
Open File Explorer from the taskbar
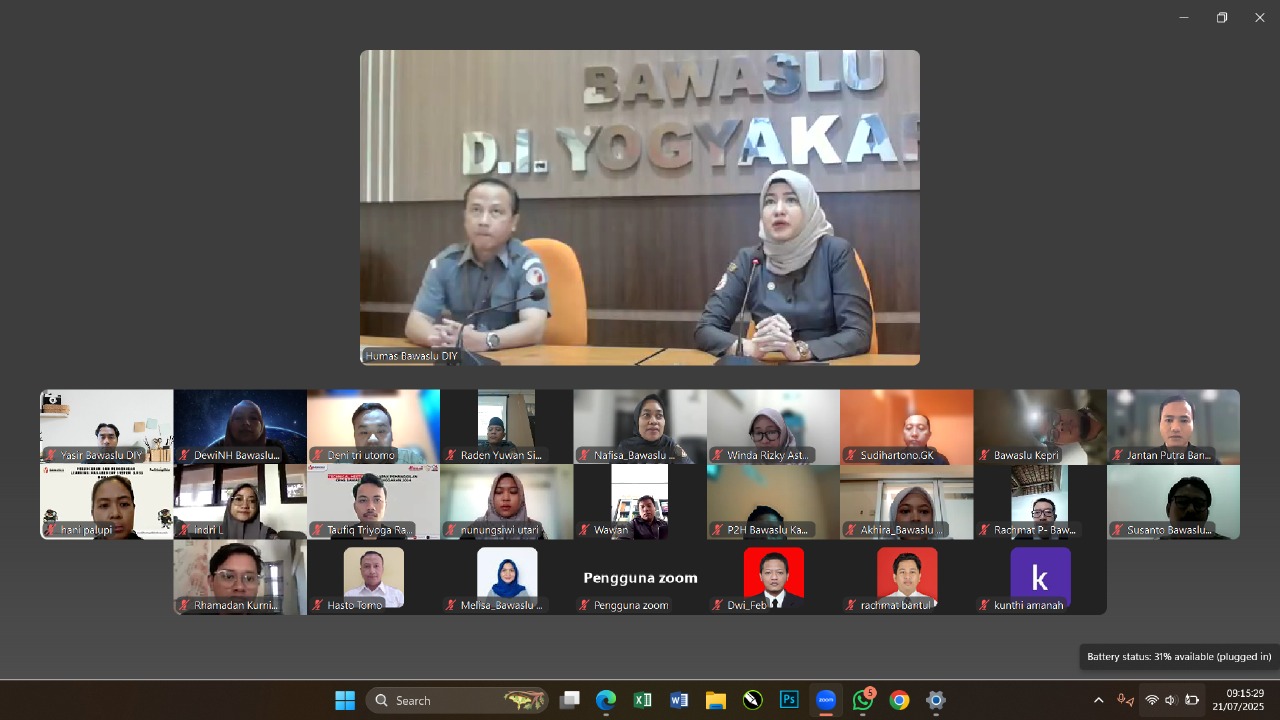[716, 700]
